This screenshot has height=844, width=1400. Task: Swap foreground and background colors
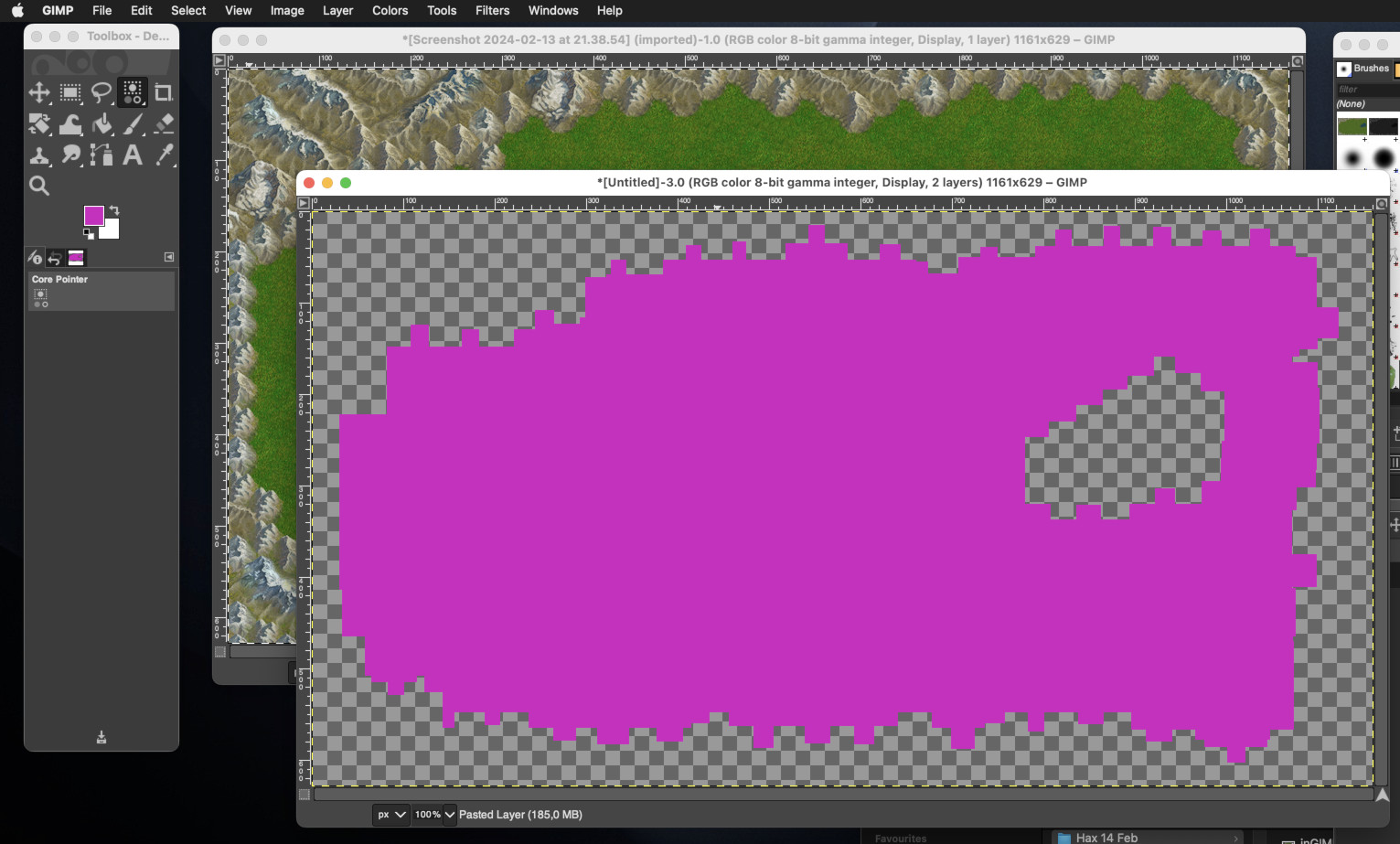click(114, 210)
